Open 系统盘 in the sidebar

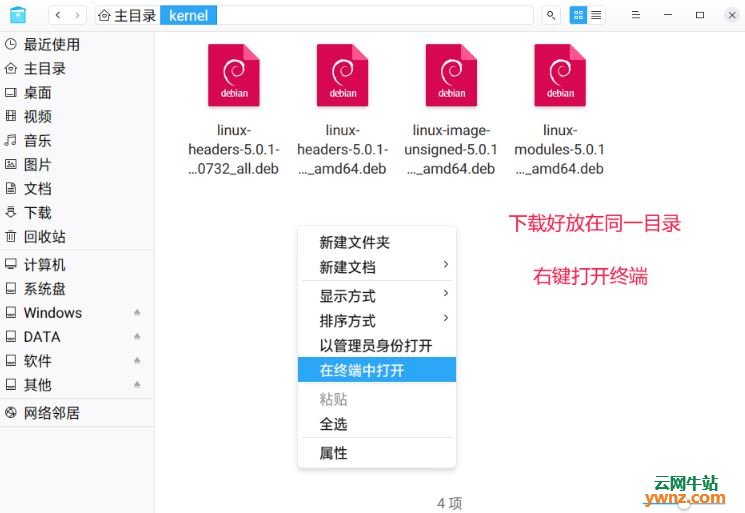point(77,288)
